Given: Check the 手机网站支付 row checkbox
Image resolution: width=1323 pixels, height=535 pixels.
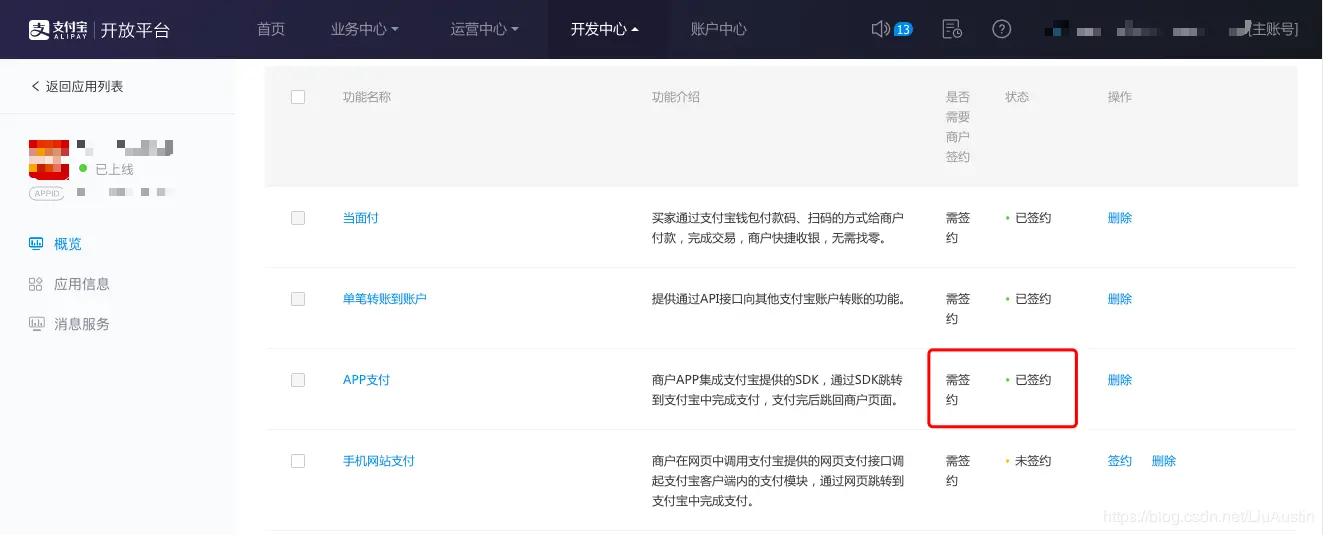Looking at the screenshot, I should (x=298, y=461).
